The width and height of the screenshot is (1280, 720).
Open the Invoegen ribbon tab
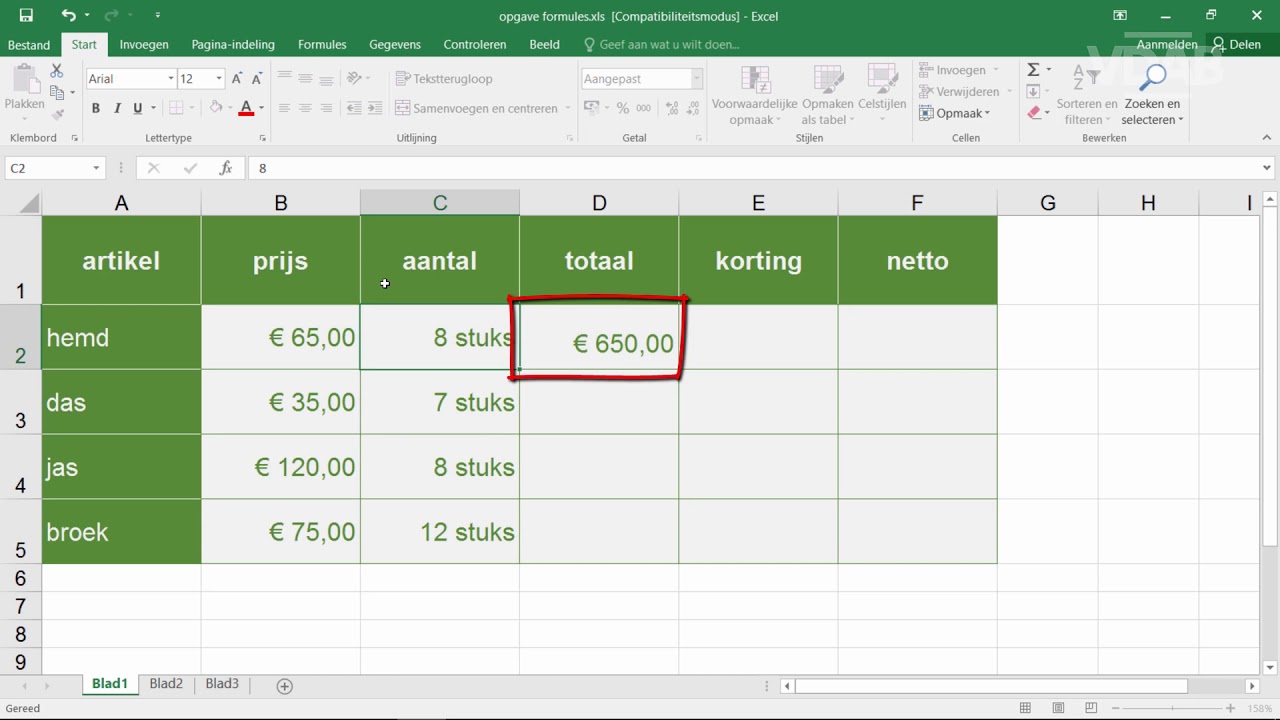tap(144, 45)
